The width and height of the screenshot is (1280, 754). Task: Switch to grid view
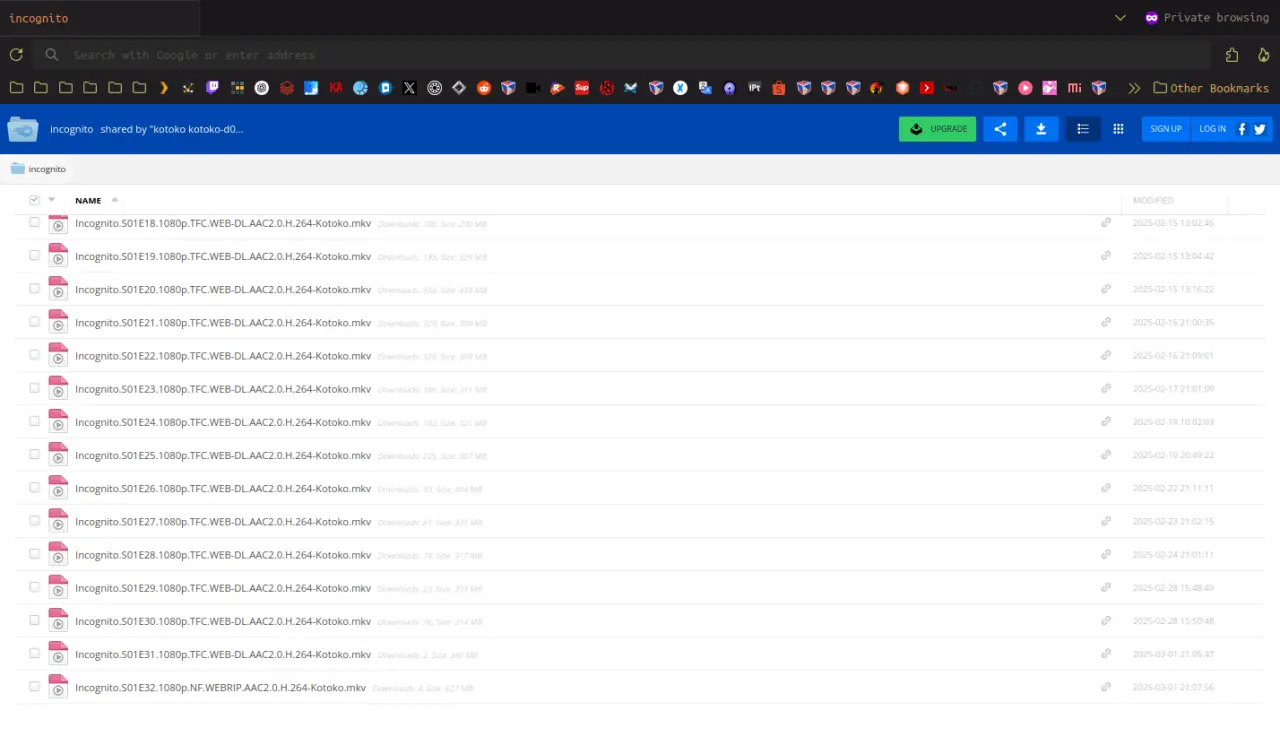click(x=1118, y=129)
